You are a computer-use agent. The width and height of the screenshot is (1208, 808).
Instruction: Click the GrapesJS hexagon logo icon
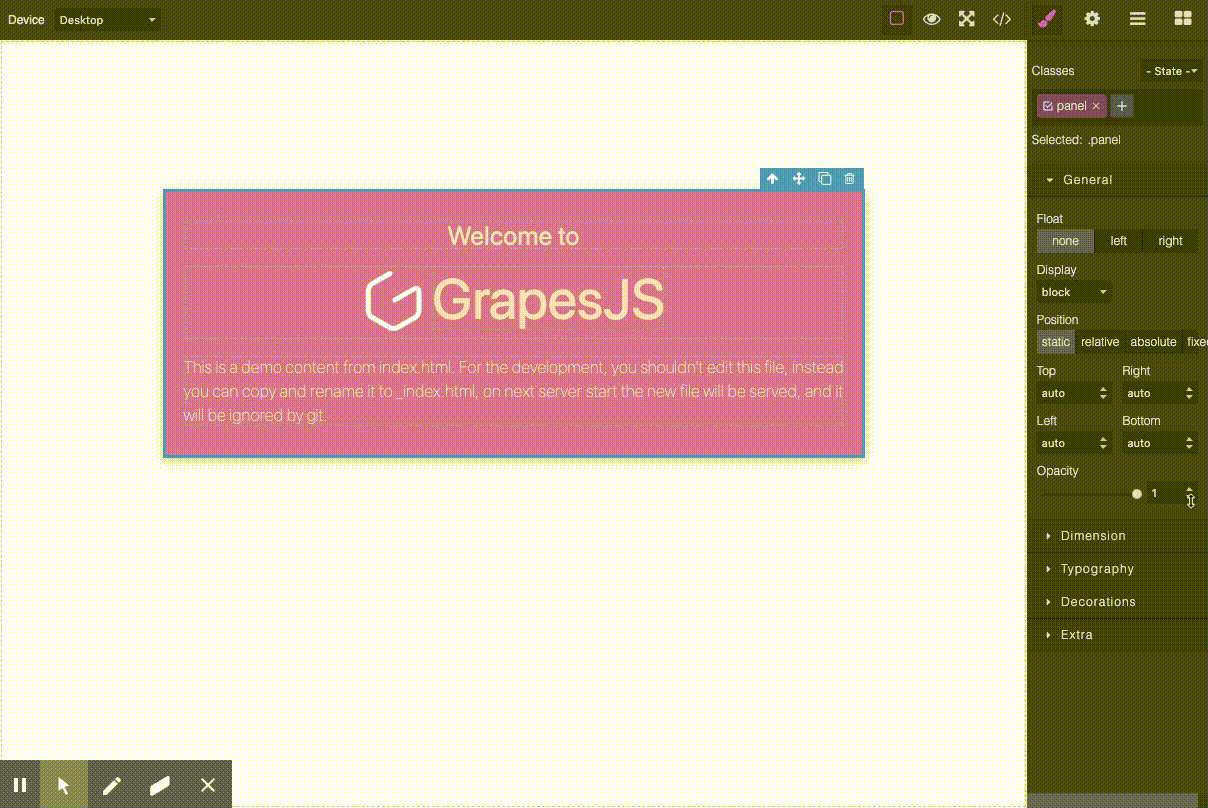(x=391, y=301)
